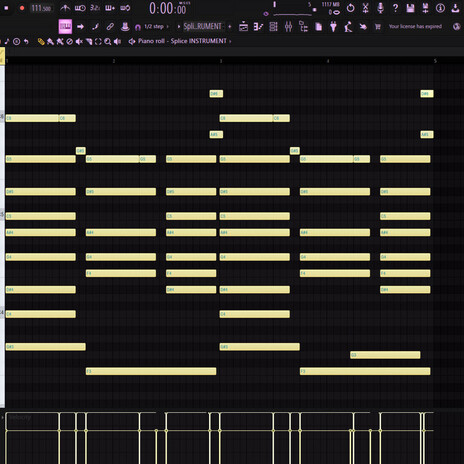The height and width of the screenshot is (464, 464).
Task: Click the circular icon beside undo in piano roll toolbar
Action: pyautogui.click(x=16, y=41)
